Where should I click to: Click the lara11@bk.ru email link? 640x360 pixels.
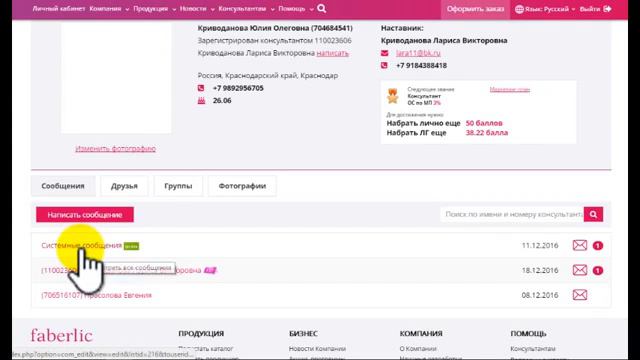pyautogui.click(x=418, y=53)
